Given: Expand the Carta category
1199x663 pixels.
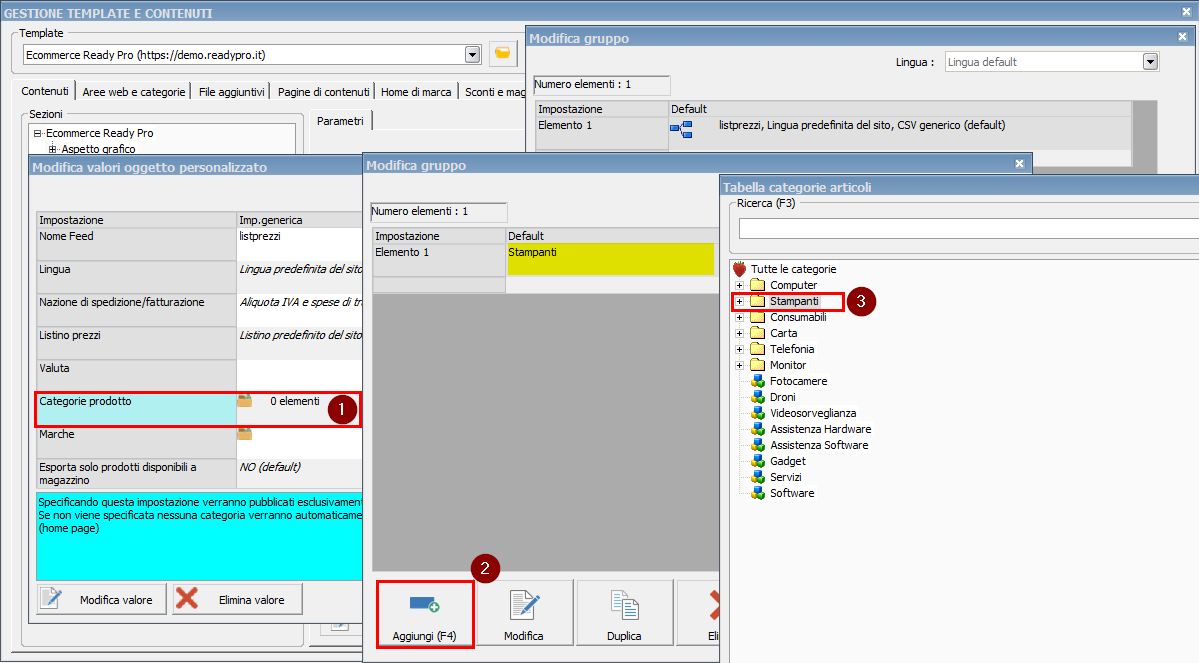Looking at the screenshot, I should coord(739,333).
